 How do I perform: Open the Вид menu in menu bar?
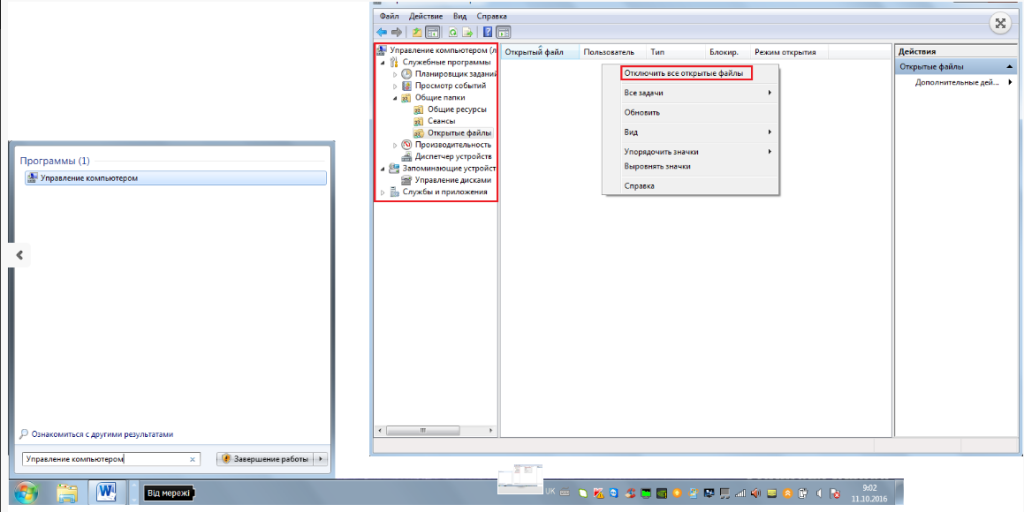tap(460, 16)
